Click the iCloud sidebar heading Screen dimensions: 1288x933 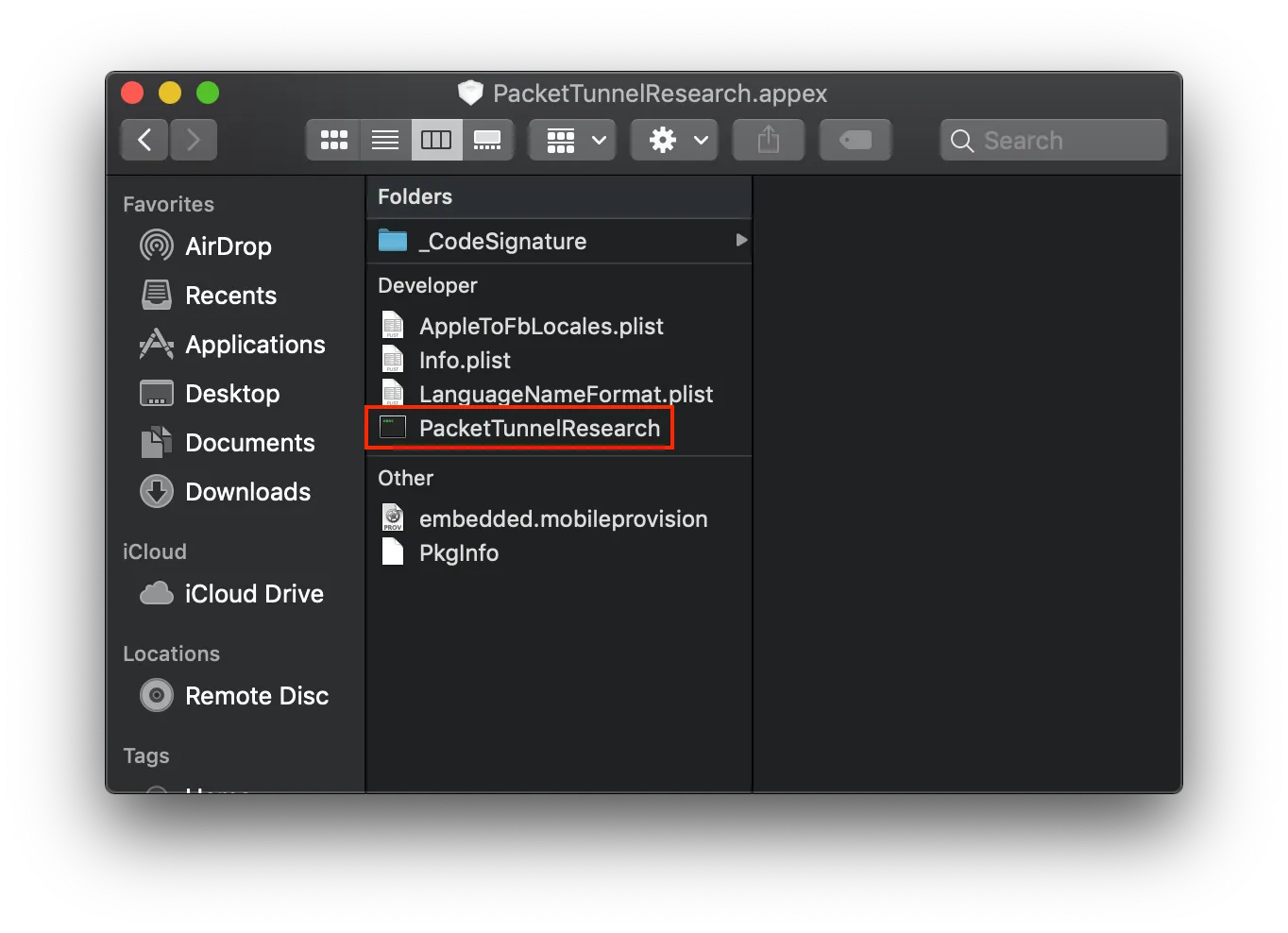click(155, 551)
